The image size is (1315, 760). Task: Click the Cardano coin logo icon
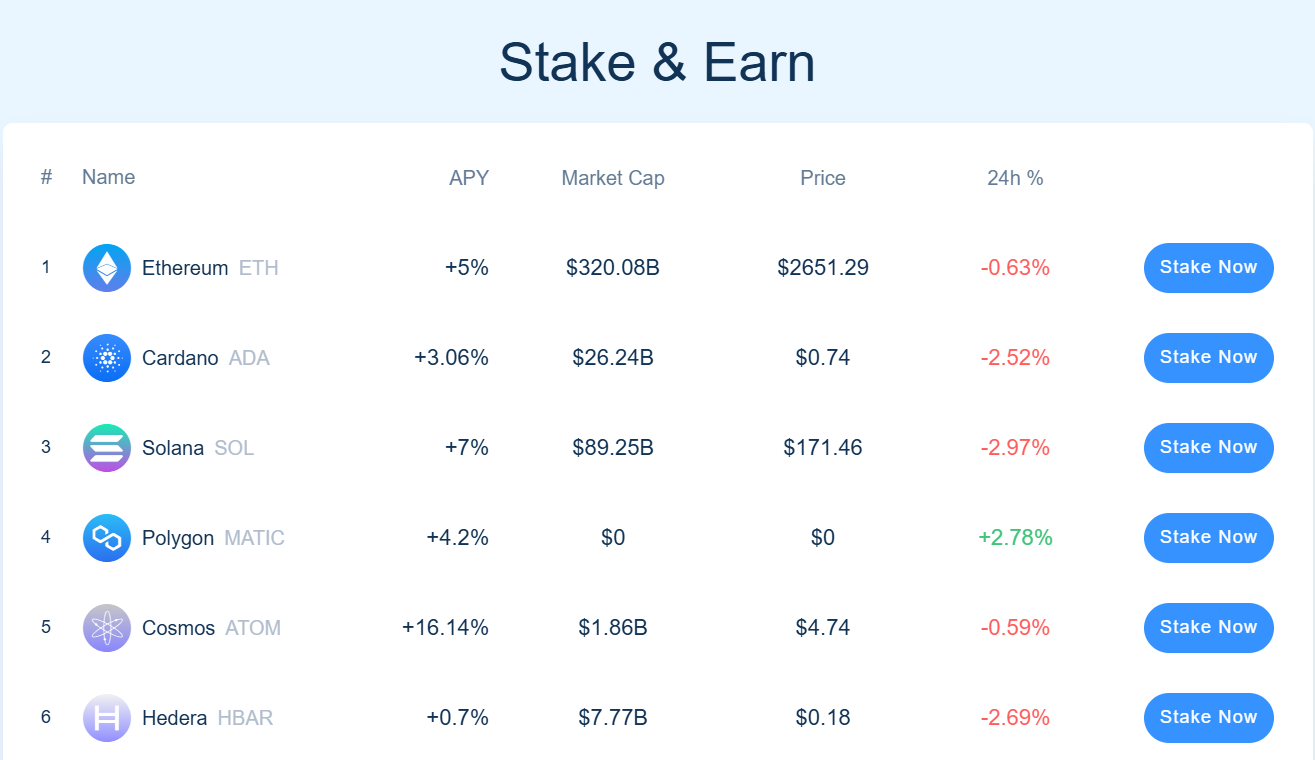[x=107, y=358]
